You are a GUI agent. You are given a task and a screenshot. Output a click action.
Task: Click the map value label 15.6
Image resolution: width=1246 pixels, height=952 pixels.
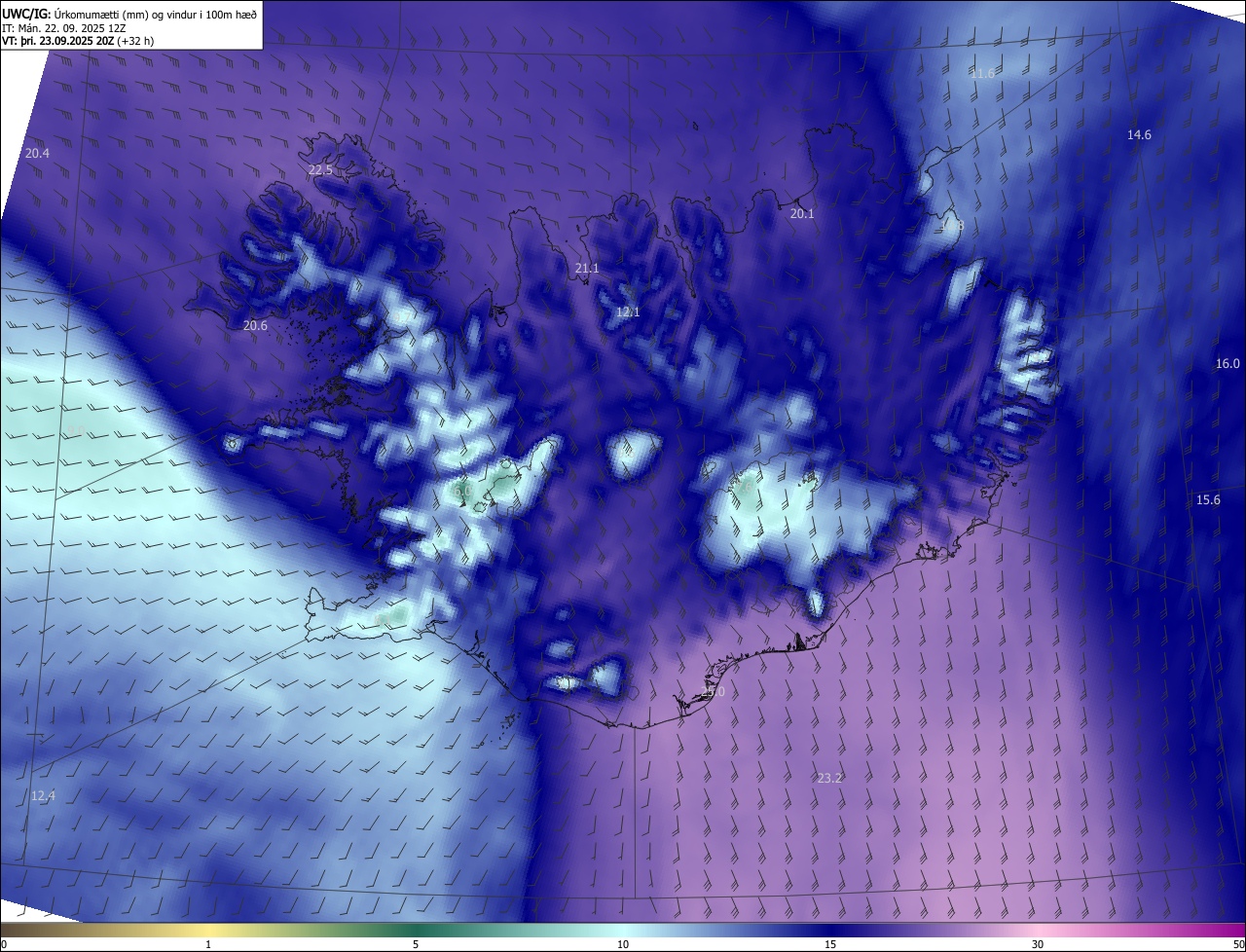(1208, 500)
